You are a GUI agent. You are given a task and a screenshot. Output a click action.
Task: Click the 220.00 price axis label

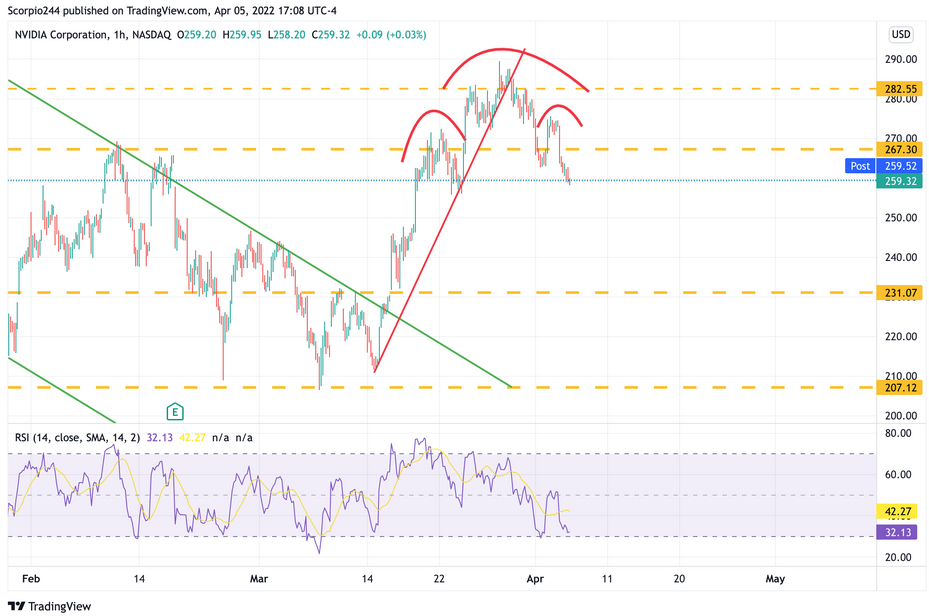tap(901, 336)
